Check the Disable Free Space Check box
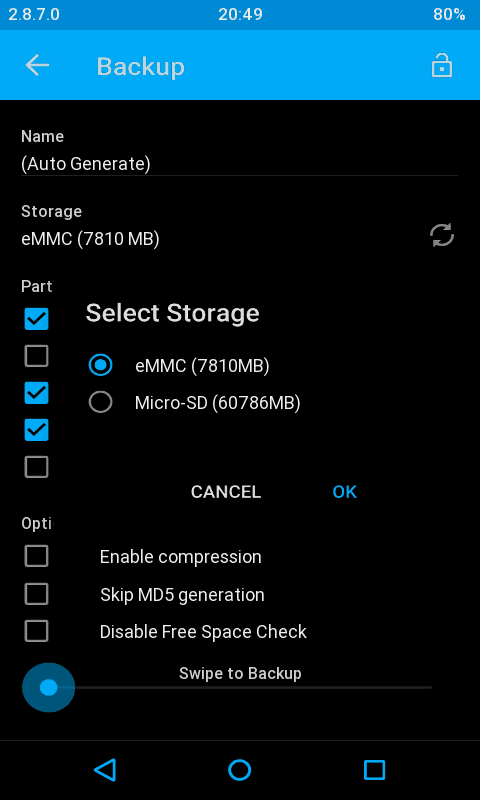 (37, 631)
